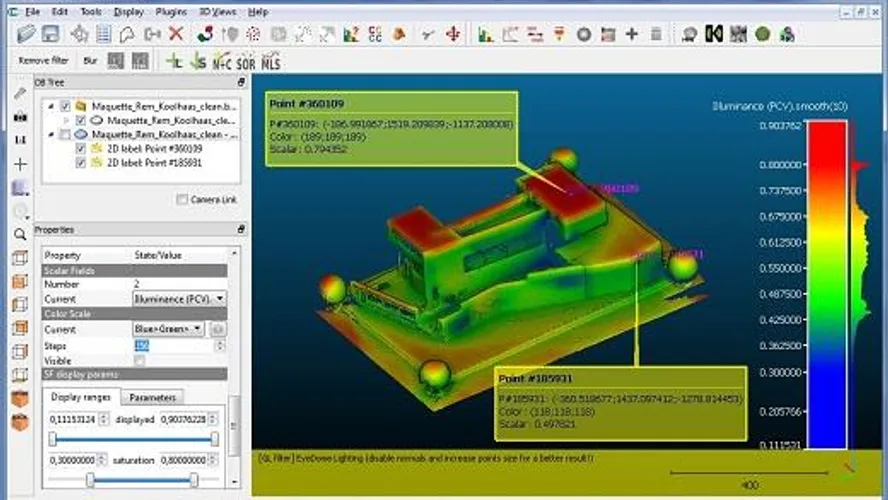Toggle the Camera Link checkbox

[x=182, y=200]
